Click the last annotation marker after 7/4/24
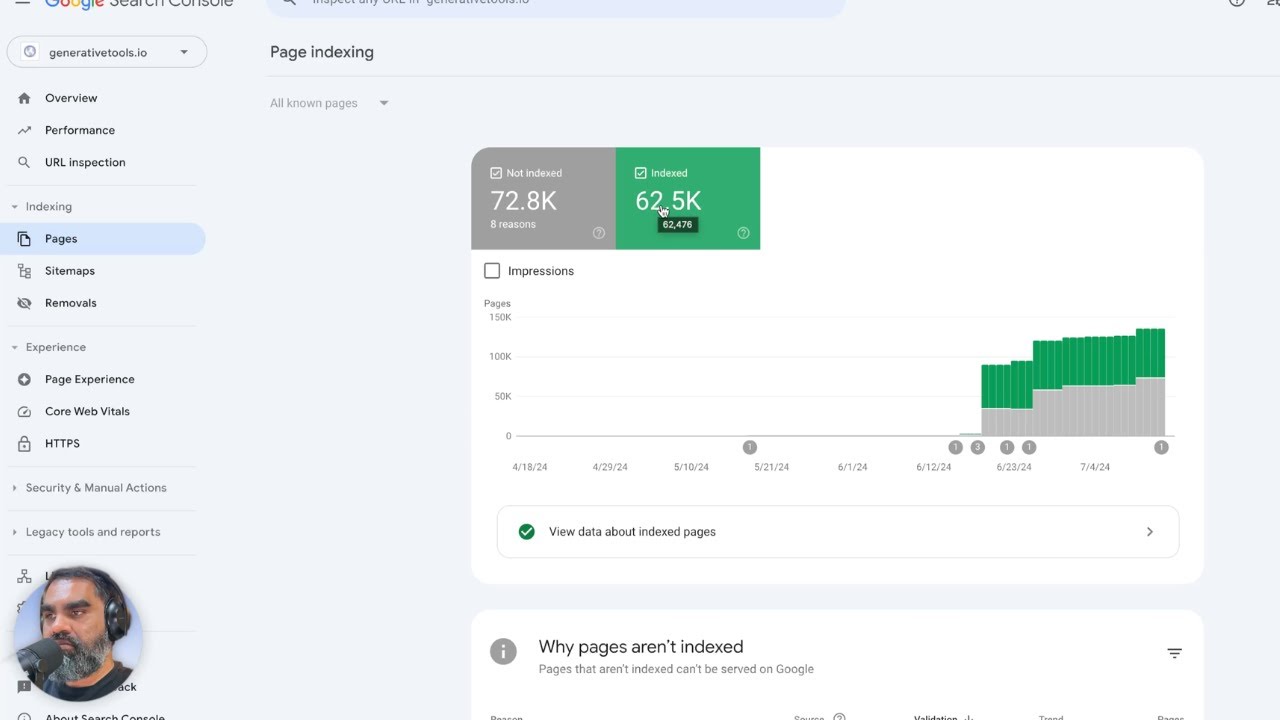The width and height of the screenshot is (1280, 720). tap(1161, 447)
